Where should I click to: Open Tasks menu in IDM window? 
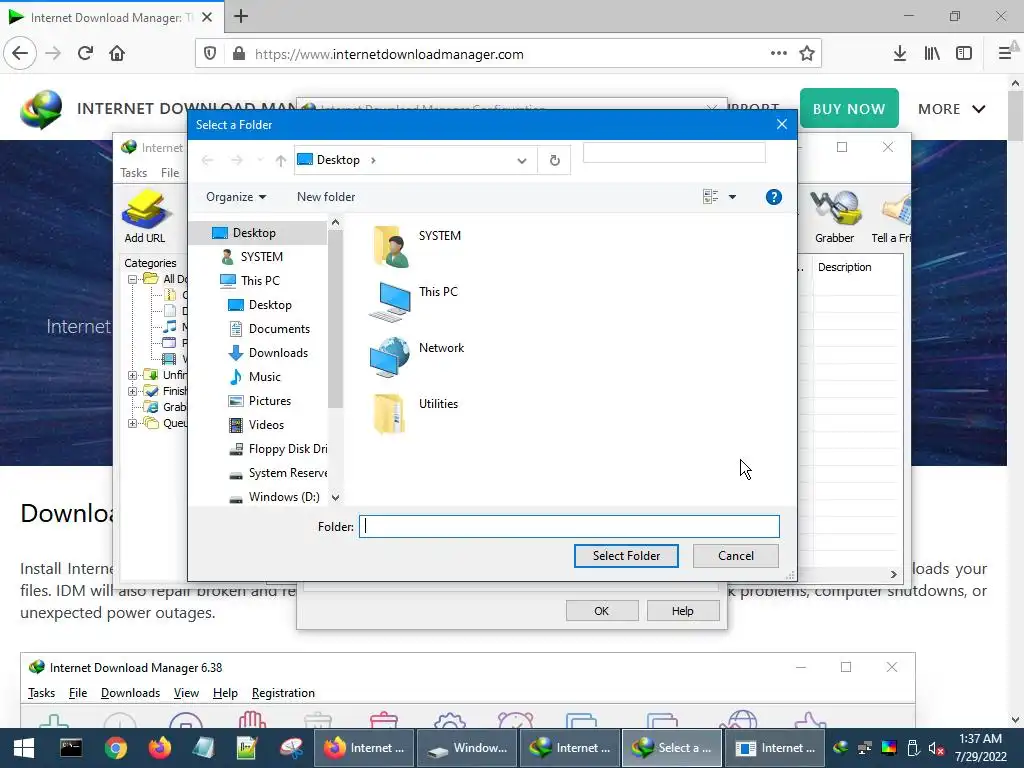(x=133, y=172)
